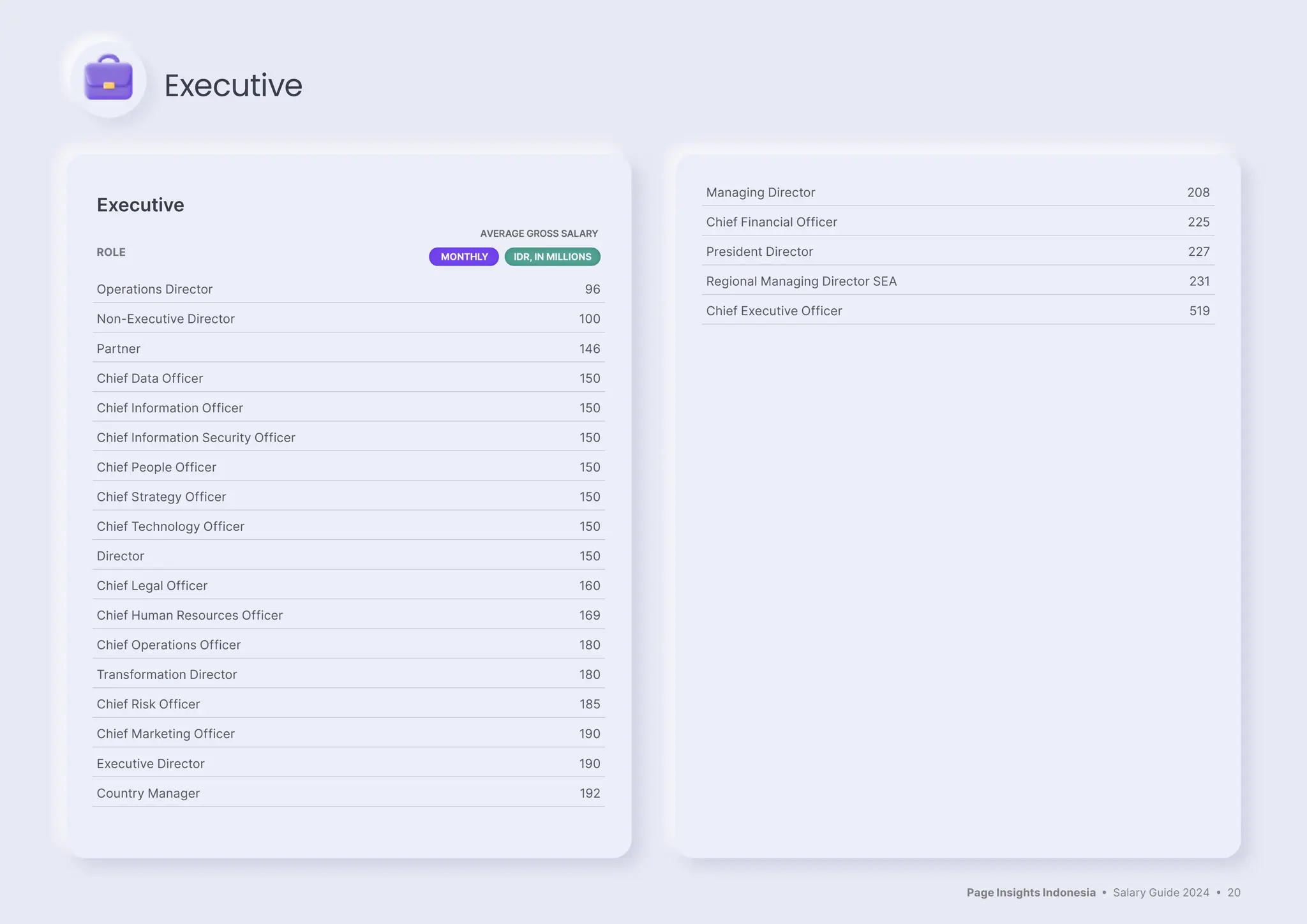Image resolution: width=1307 pixels, height=924 pixels.
Task: Click salary value 185
Action: point(590,704)
